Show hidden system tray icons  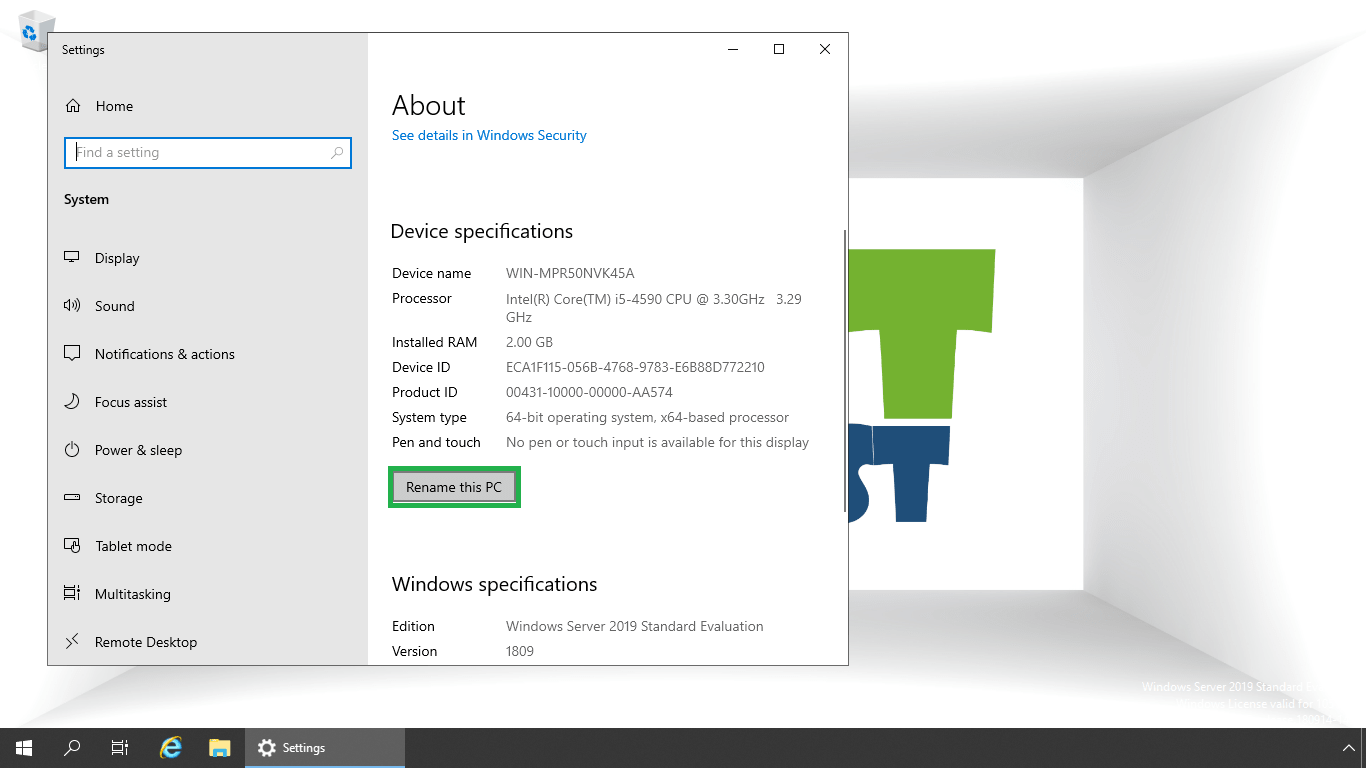[1347, 748]
